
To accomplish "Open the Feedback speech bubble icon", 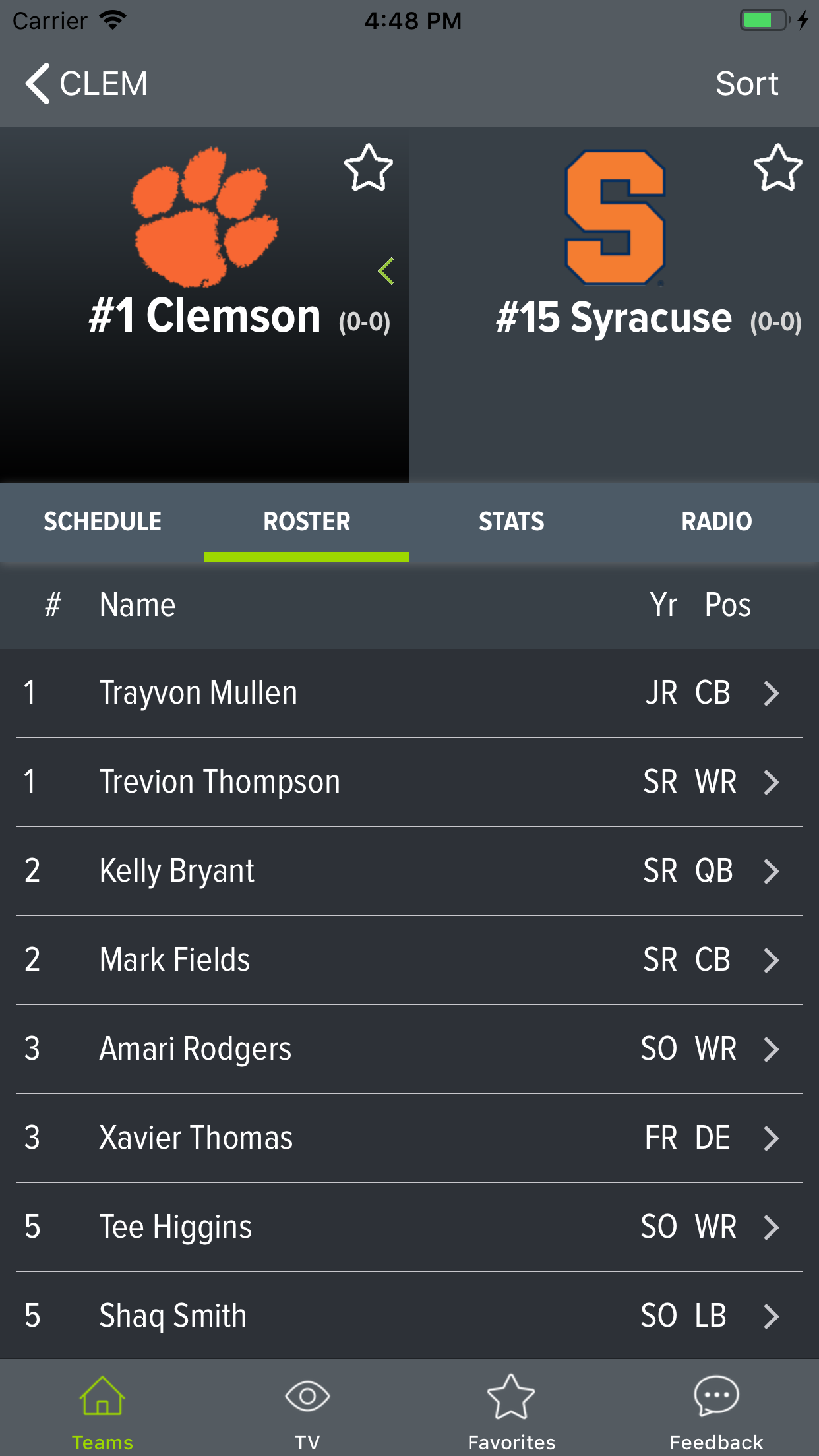I will [716, 1397].
